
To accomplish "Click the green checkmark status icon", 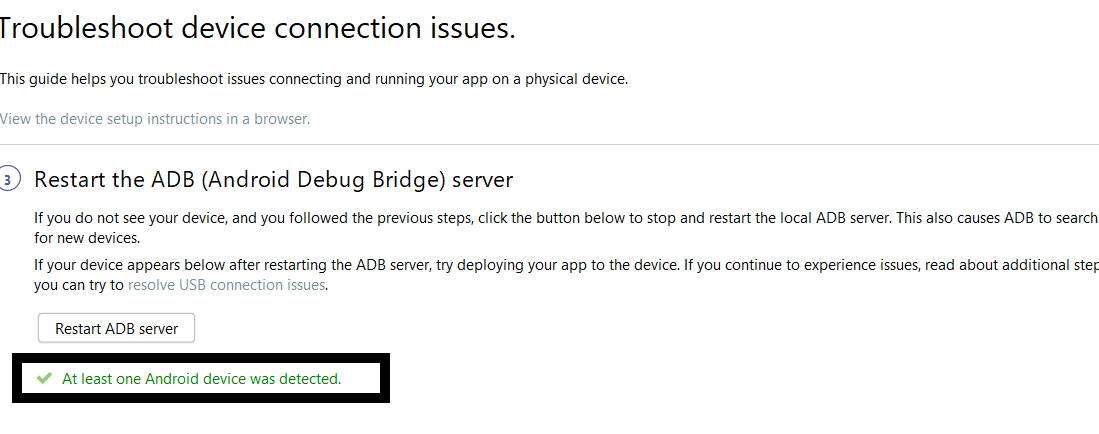I will coord(44,378).
